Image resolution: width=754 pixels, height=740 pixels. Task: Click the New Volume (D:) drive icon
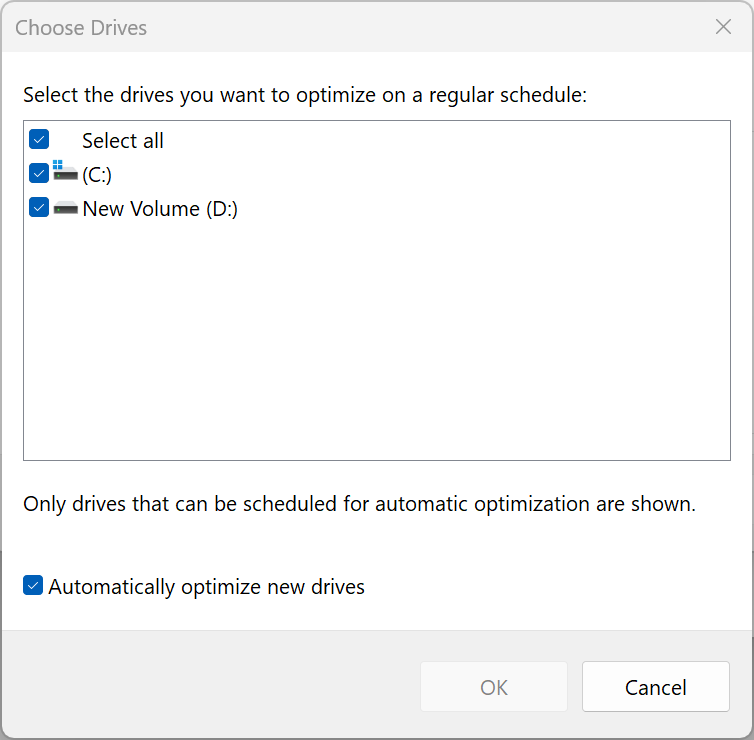pos(65,208)
